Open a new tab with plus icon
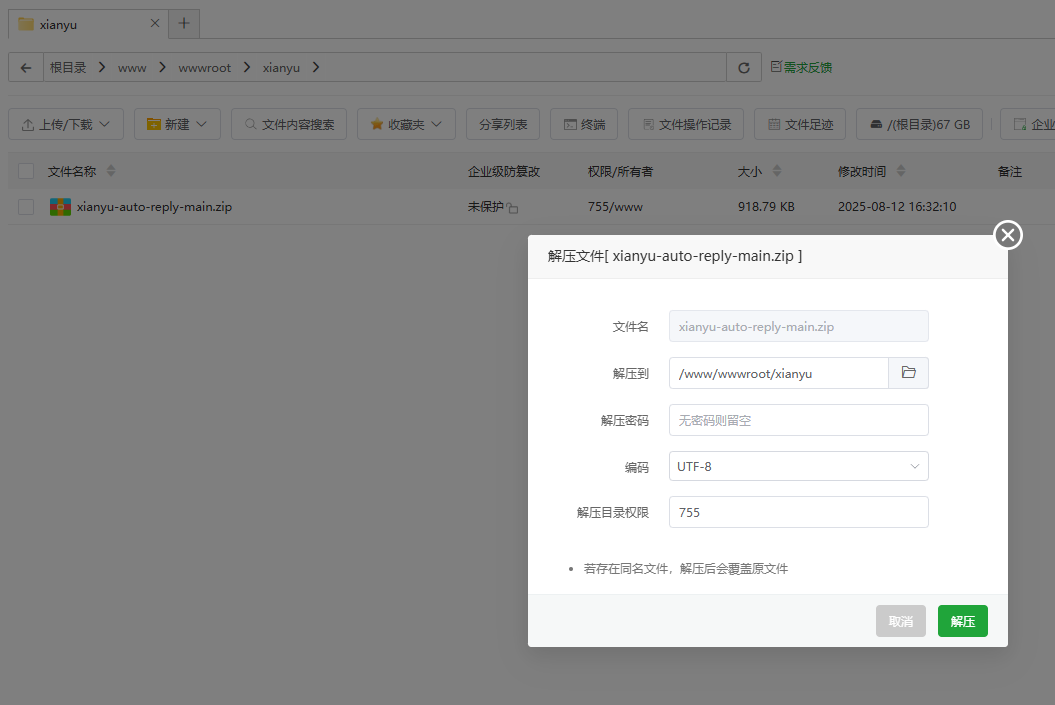 184,24
